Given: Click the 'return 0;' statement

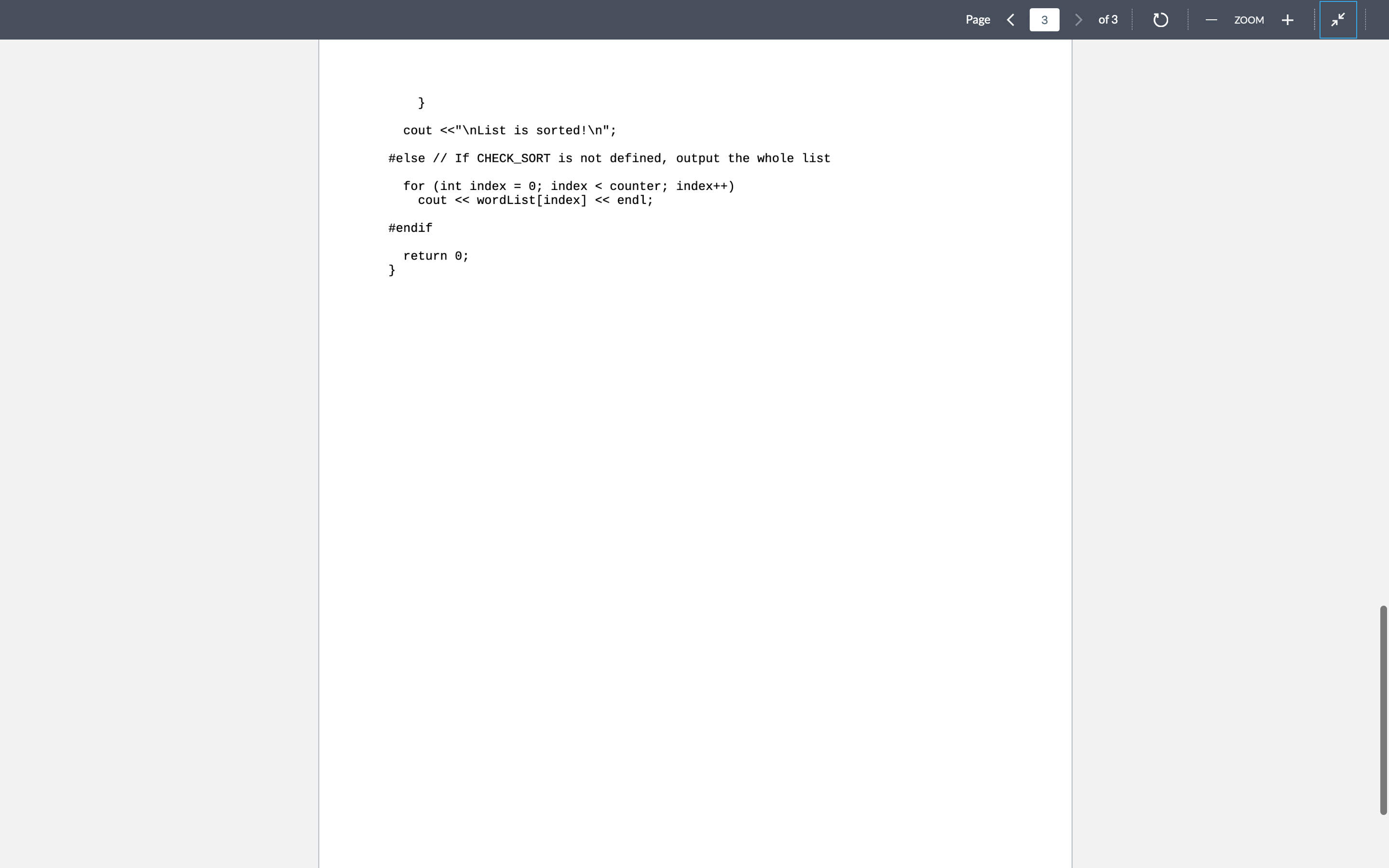Looking at the screenshot, I should click(436, 256).
